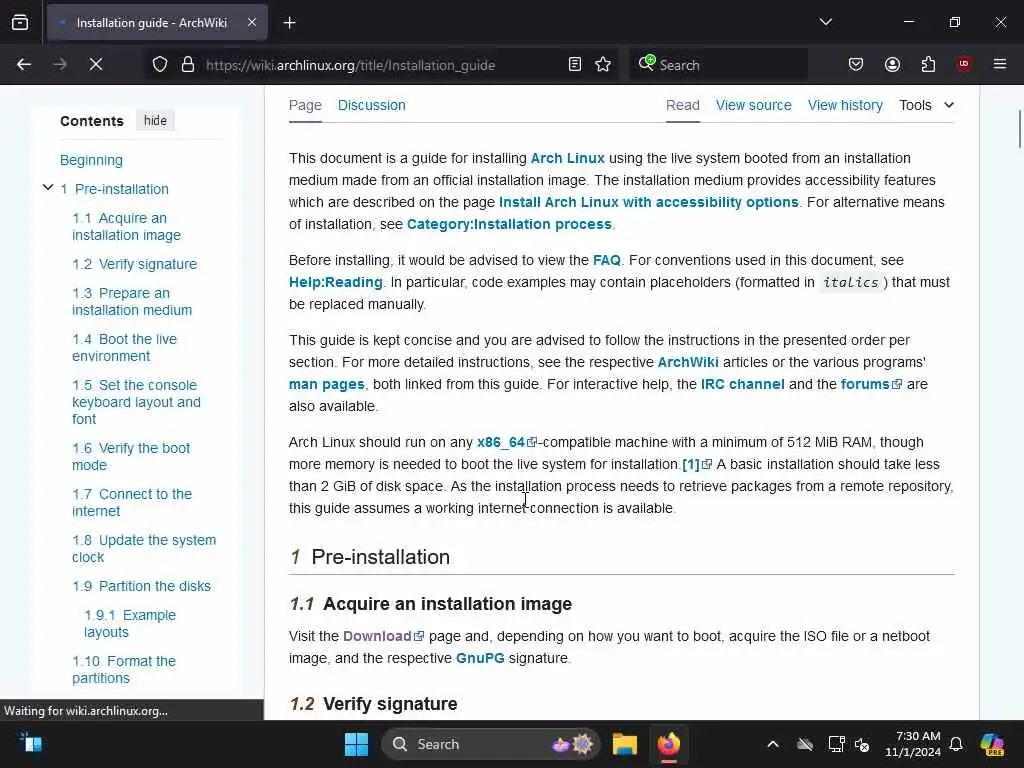Viewport: 1024px width, 768px height.
Task: Go to 1.9 Partition the disks
Action: tap(142, 586)
